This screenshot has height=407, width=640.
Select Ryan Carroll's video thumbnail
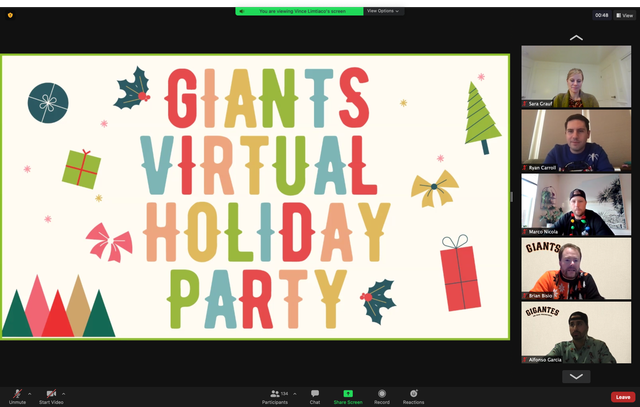coord(576,141)
